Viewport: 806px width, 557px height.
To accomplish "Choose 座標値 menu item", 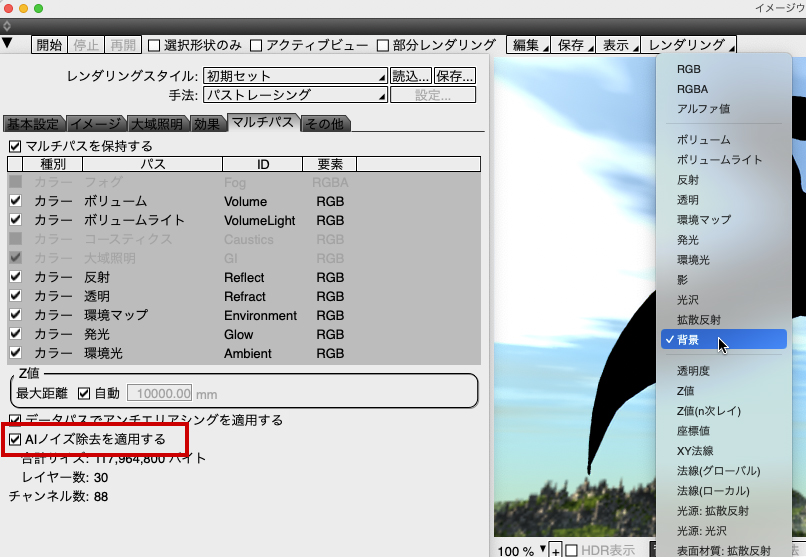I will click(724, 431).
